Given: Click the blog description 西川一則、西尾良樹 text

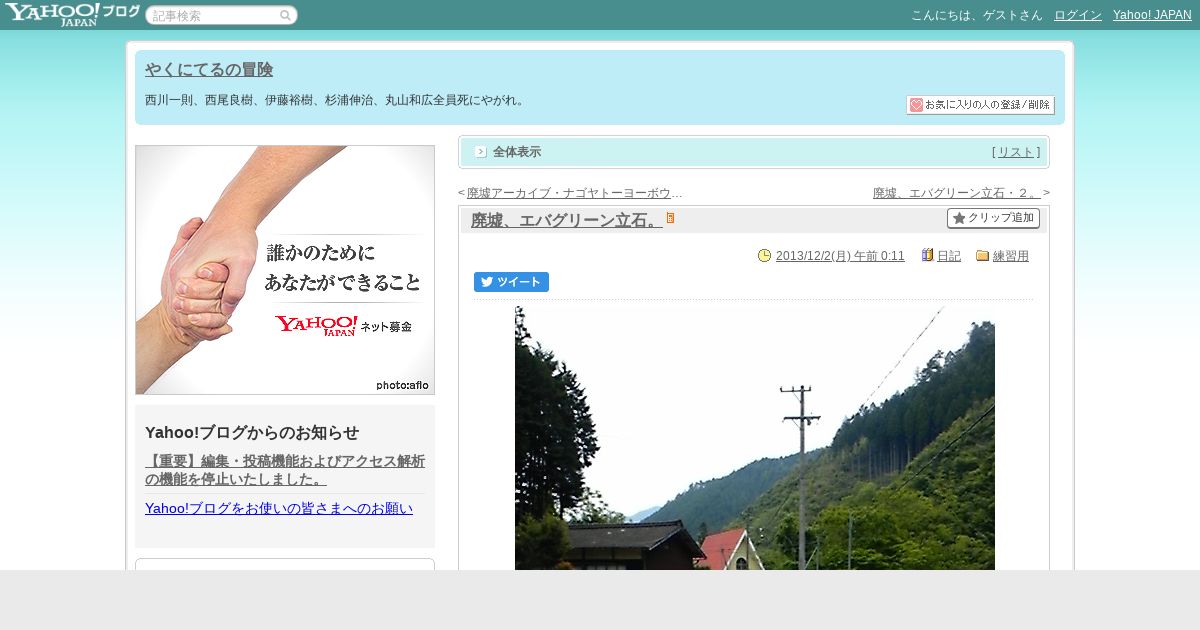Looking at the screenshot, I should tap(335, 100).
